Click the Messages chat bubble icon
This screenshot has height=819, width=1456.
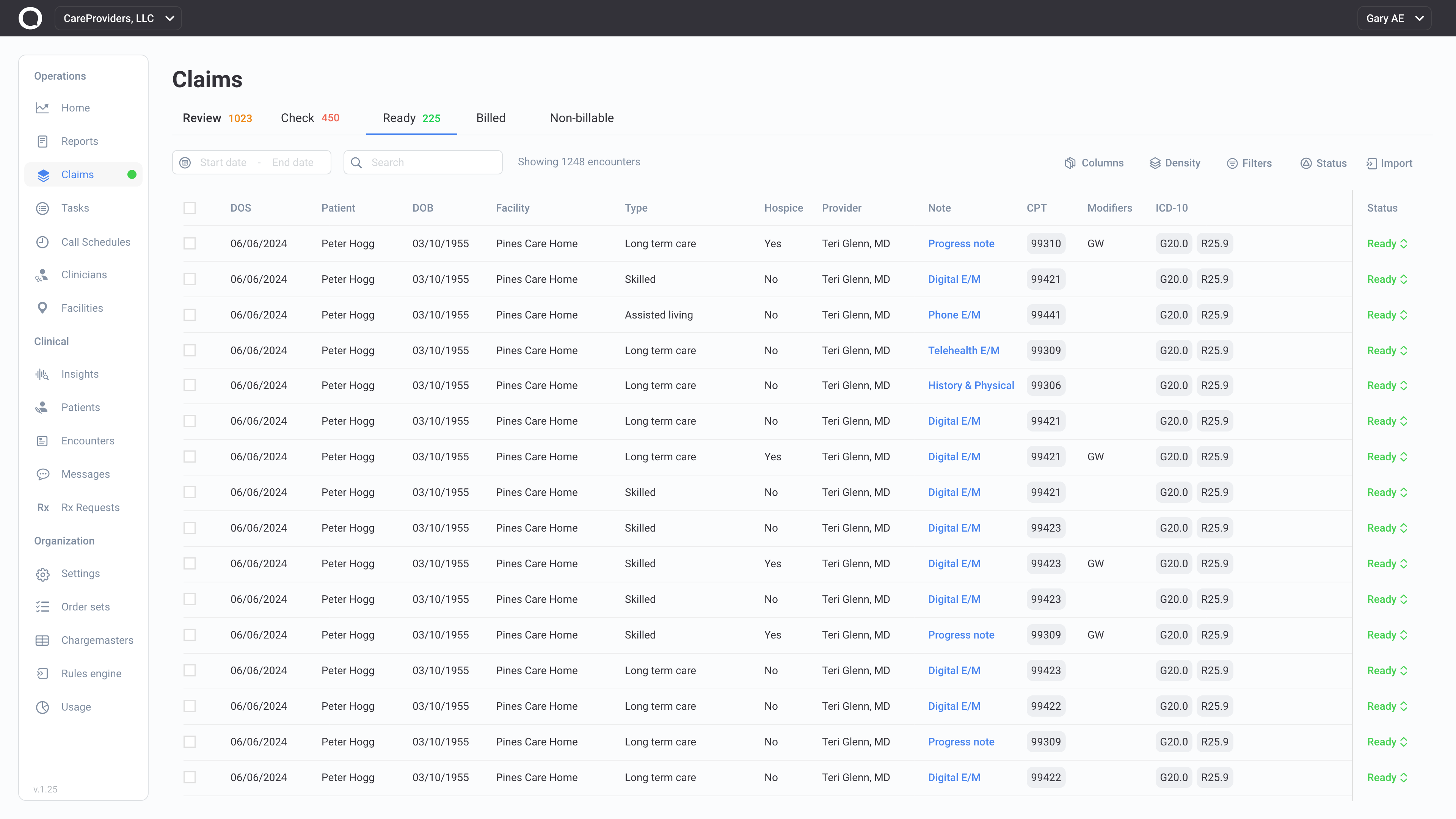(42, 474)
